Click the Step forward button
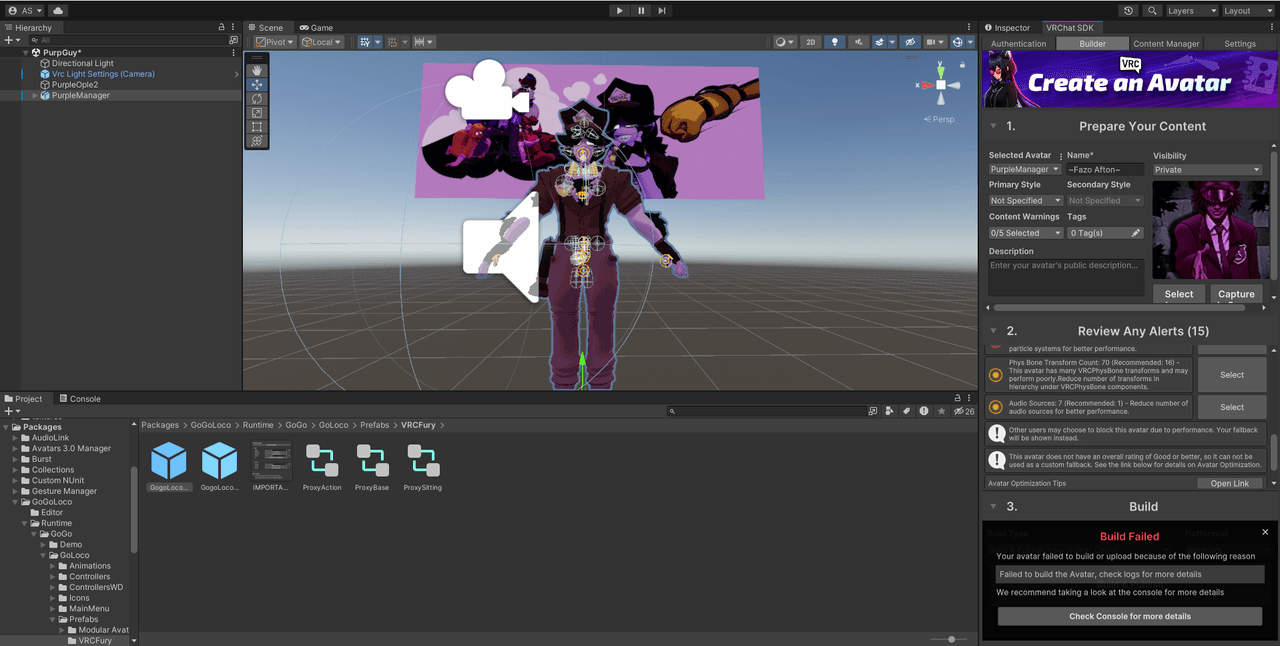 [663, 10]
